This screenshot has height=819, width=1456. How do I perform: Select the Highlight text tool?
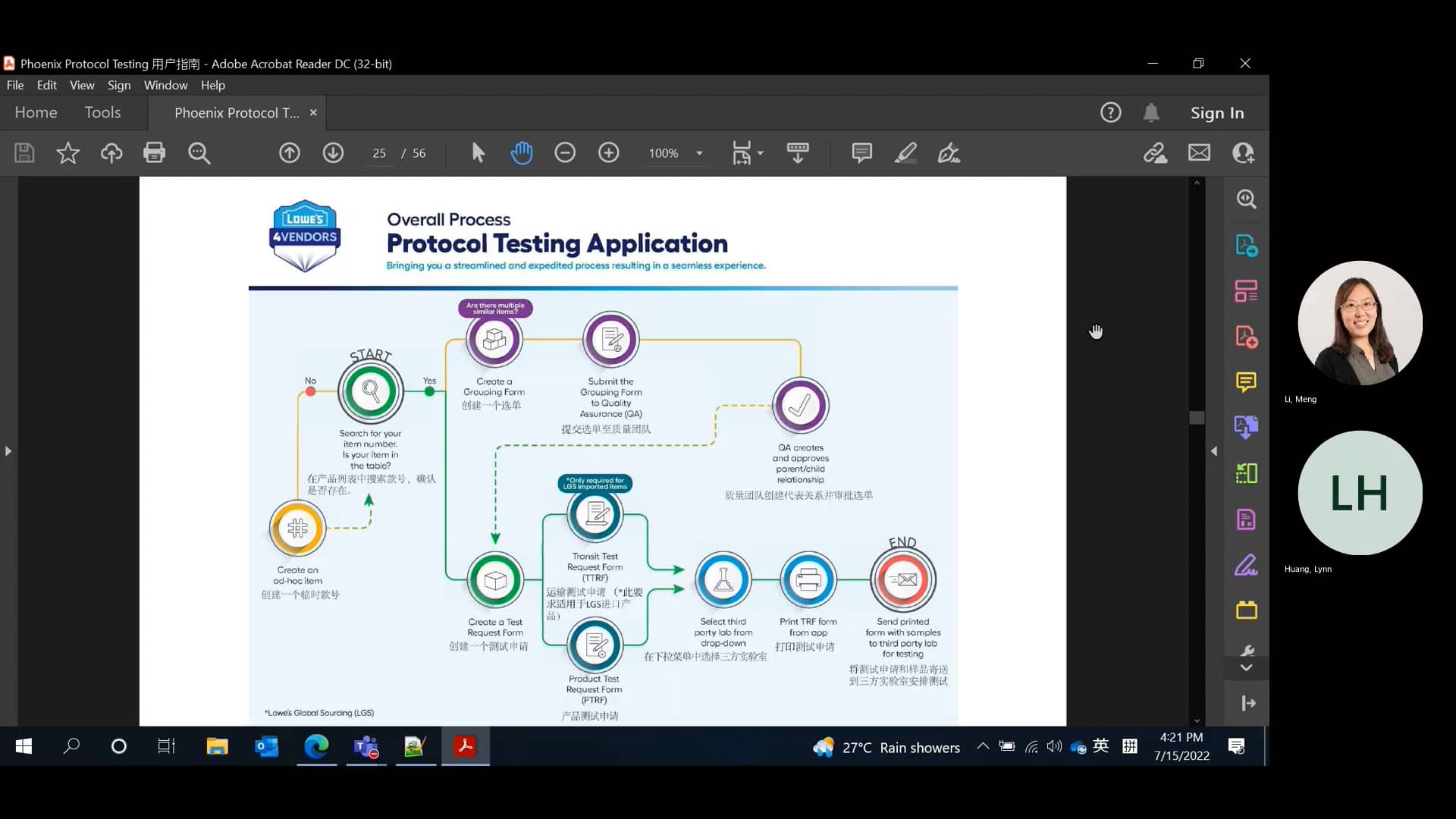(x=905, y=153)
